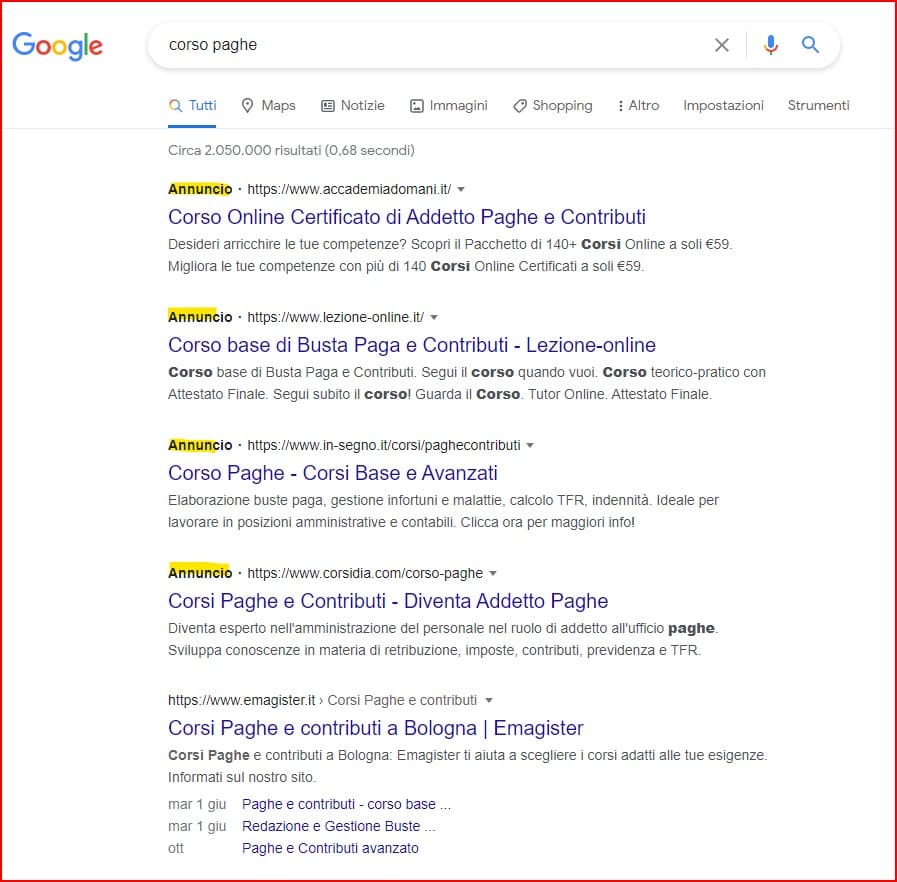Click the corsidia.com/corso-paghe URL text

[365, 573]
